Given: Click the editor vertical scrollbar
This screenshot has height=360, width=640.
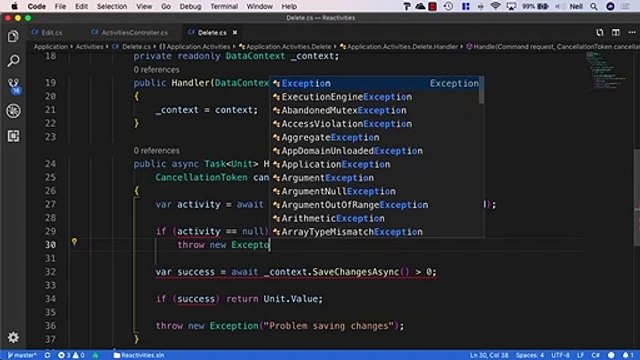Looking at the screenshot, I should point(637,198).
